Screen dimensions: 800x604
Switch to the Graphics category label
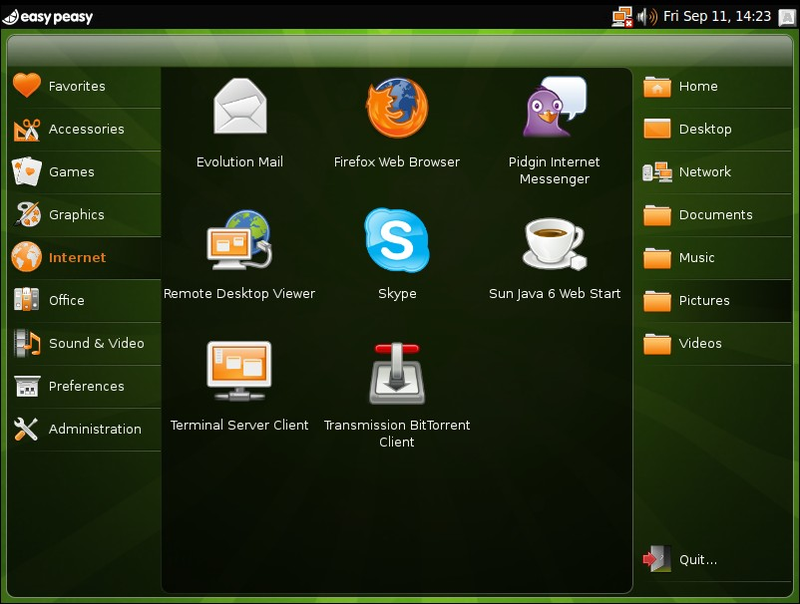click(77, 215)
